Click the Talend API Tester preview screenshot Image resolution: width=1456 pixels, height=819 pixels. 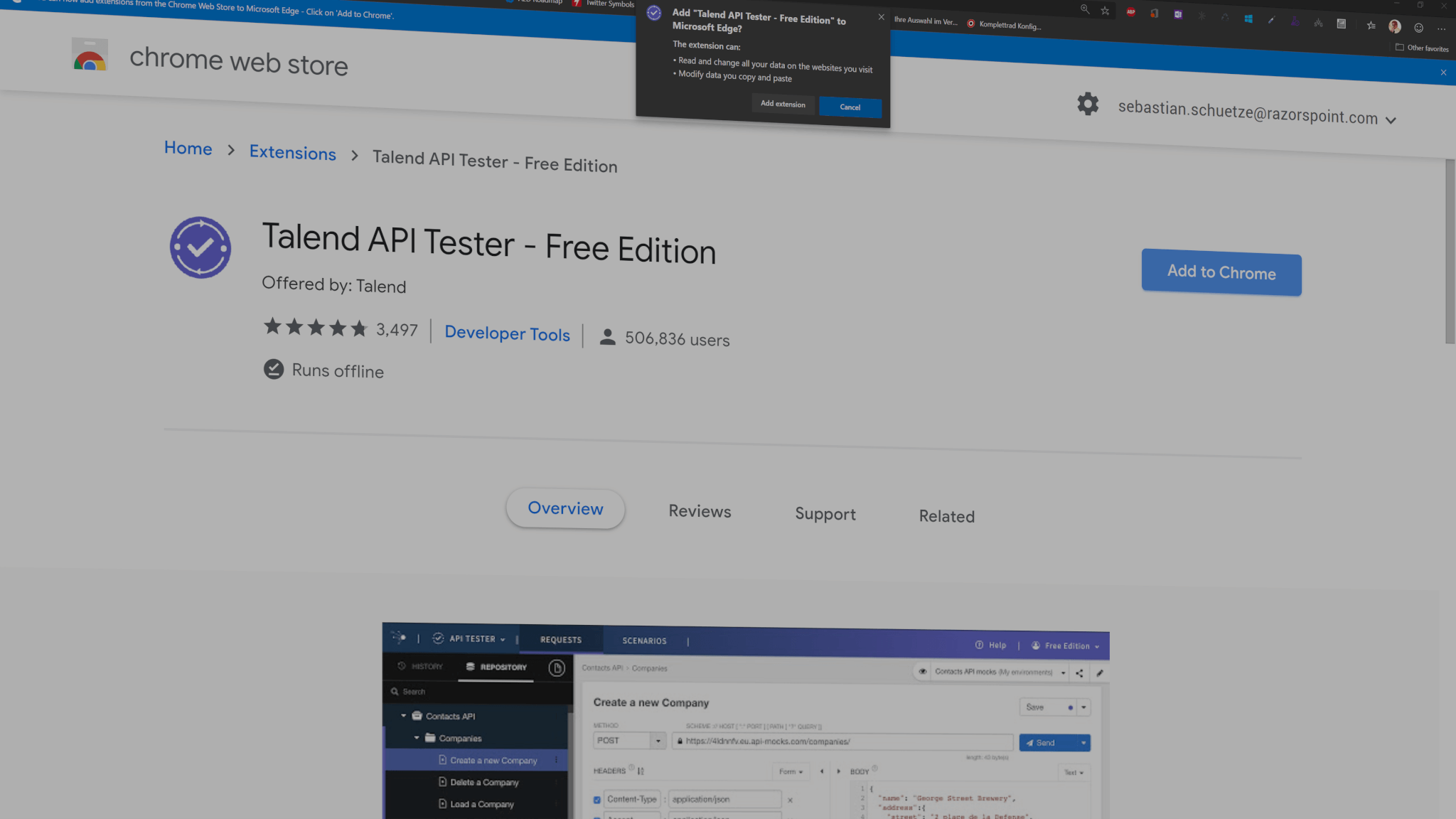746,721
